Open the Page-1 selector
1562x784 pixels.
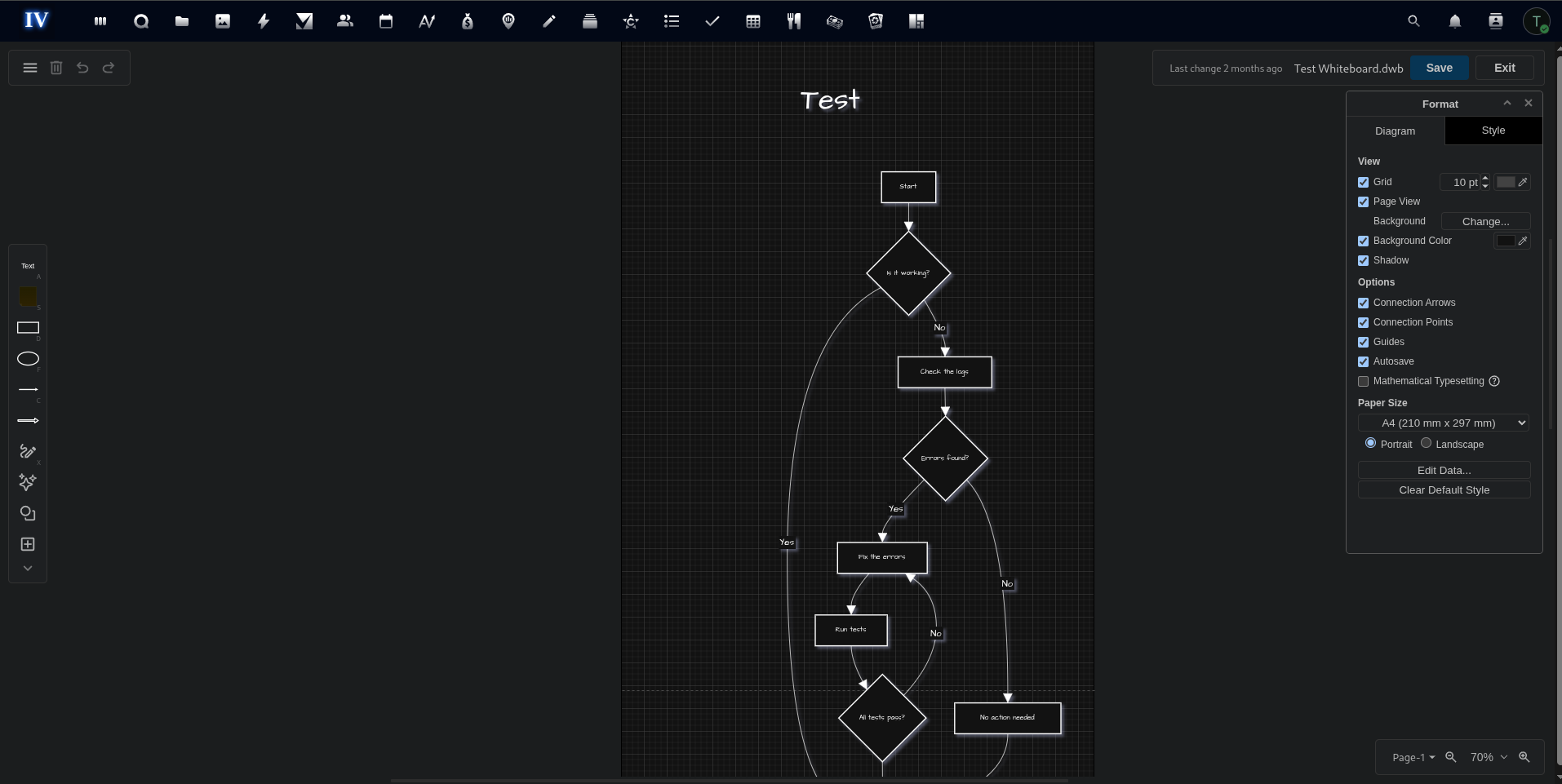[x=1412, y=757]
